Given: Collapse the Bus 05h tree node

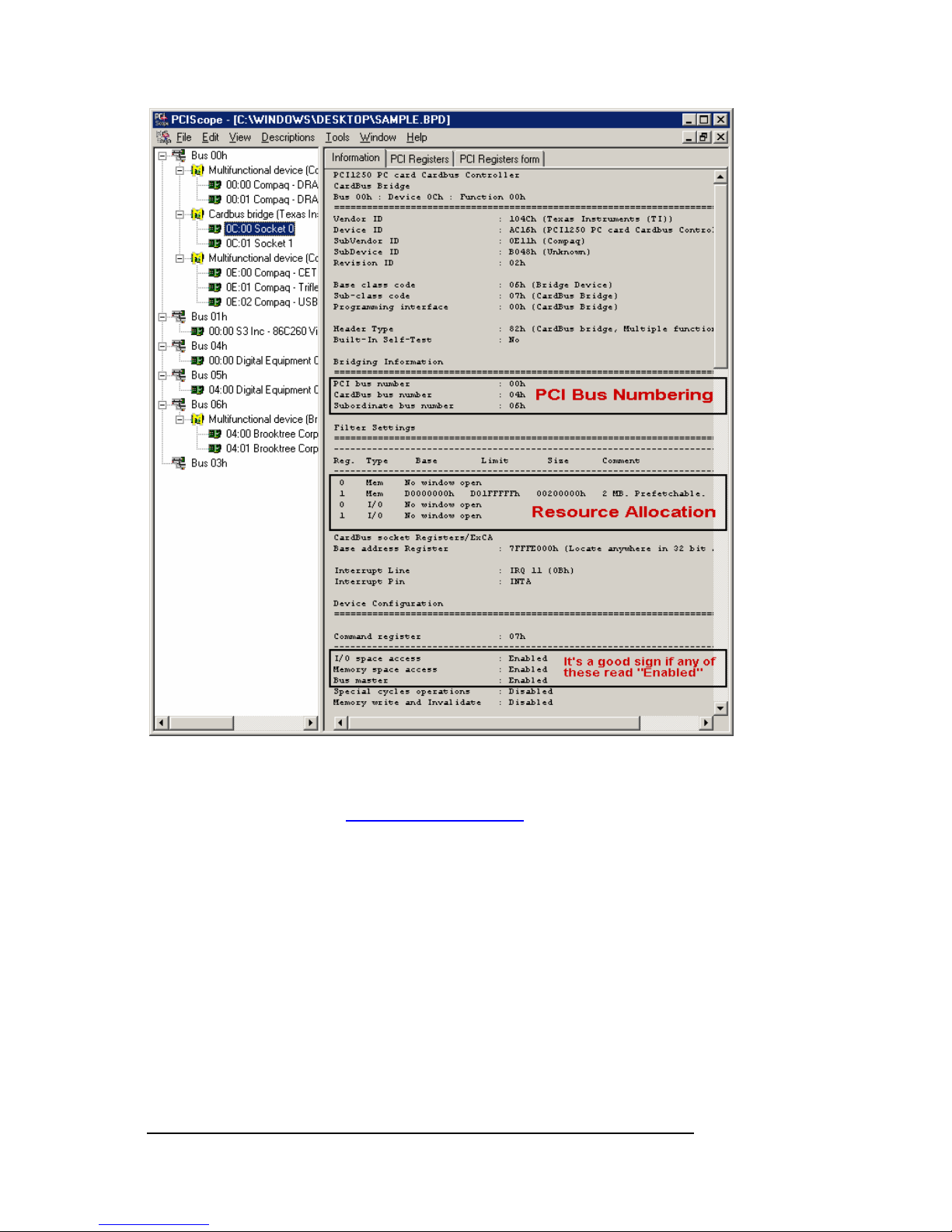Looking at the screenshot, I should [x=162, y=375].
